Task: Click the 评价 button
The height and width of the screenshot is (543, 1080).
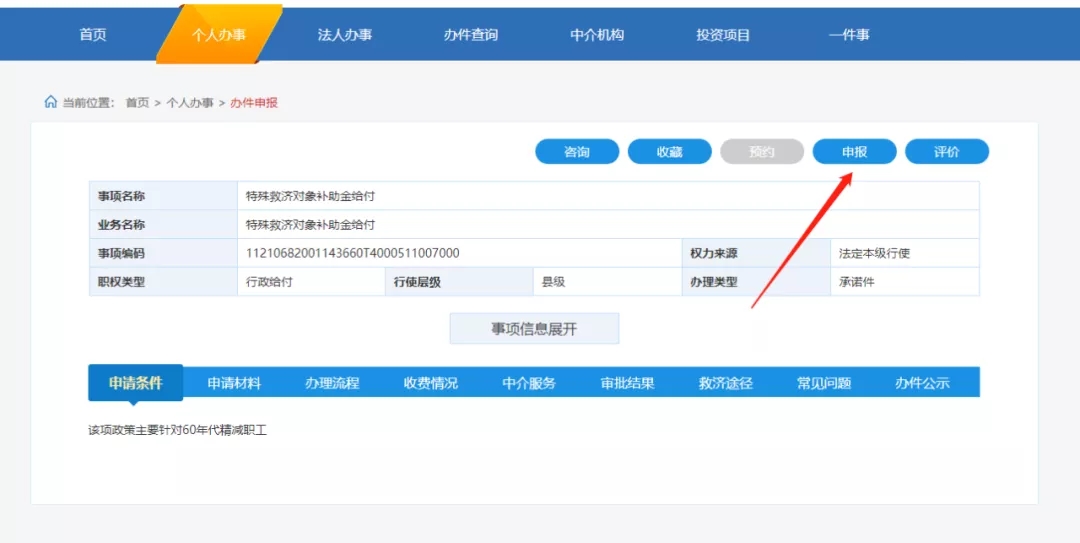Action: (947, 152)
